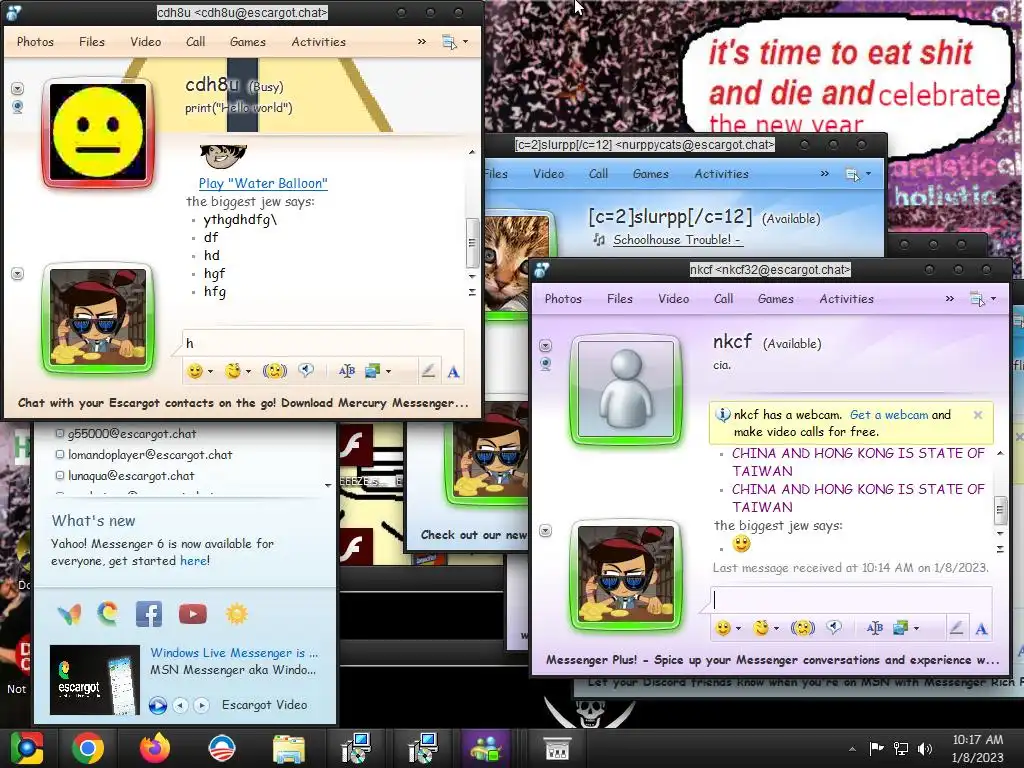Launch Google Chrome from taskbar
This screenshot has height=768, width=1024.
88,748
